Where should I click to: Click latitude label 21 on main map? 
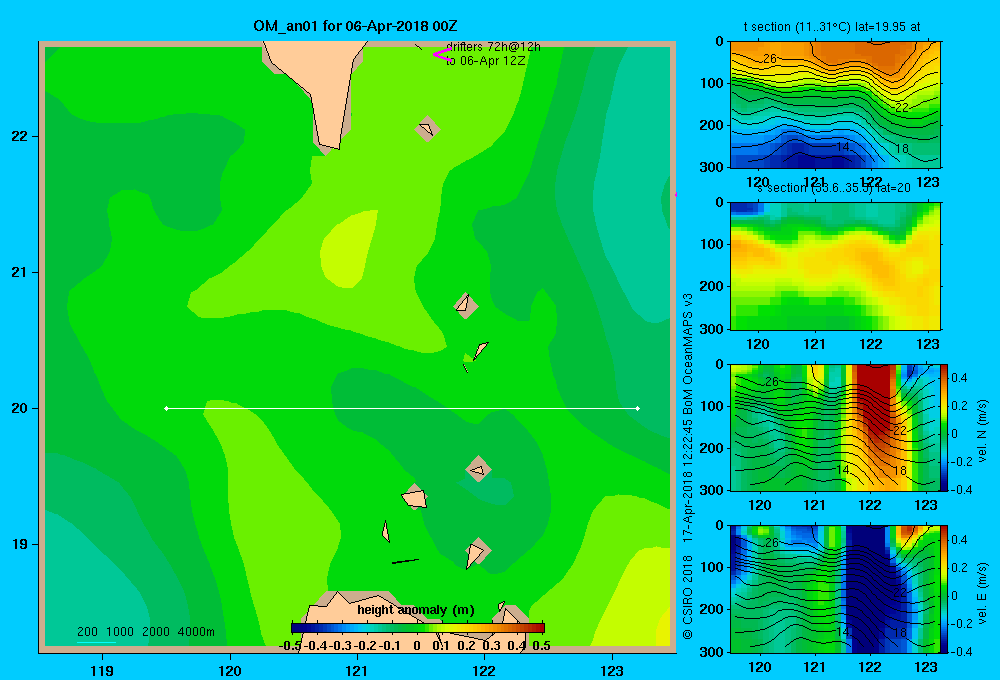[19, 272]
